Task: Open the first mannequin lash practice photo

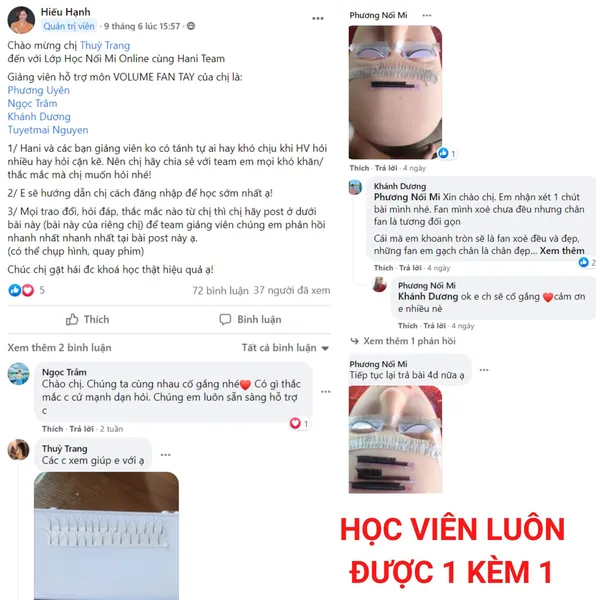Action: click(395, 92)
